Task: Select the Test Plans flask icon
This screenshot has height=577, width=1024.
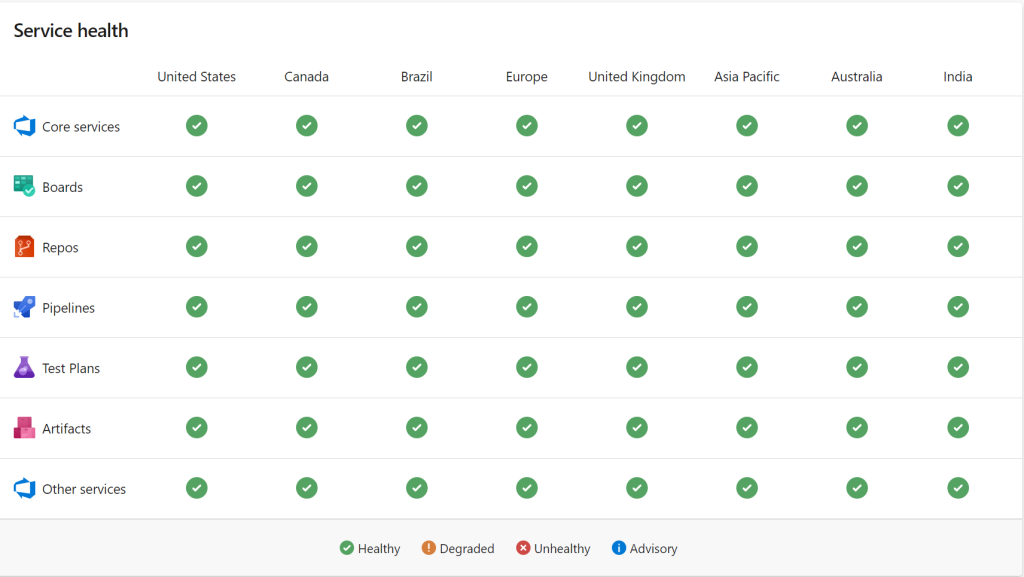Action: point(23,367)
